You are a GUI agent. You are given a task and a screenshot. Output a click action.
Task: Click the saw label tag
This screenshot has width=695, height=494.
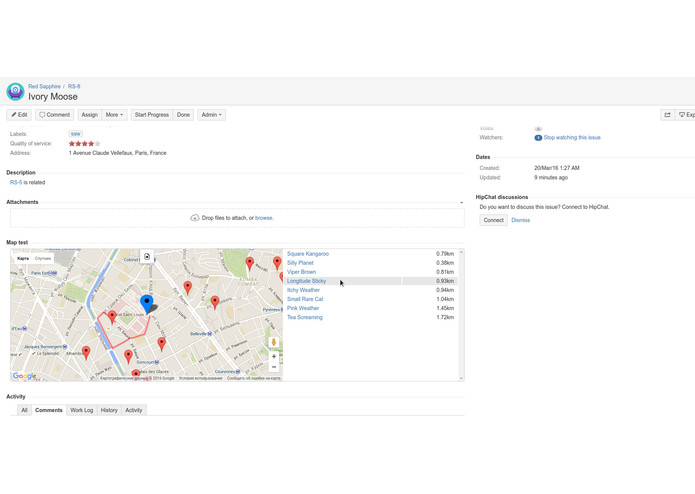pos(76,134)
